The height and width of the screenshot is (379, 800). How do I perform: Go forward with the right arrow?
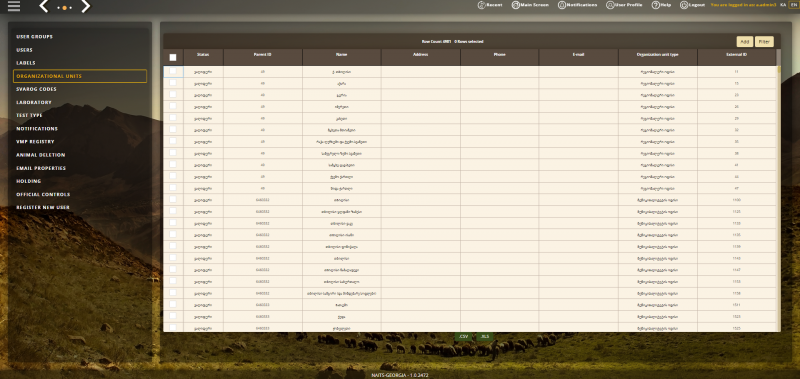point(85,6)
